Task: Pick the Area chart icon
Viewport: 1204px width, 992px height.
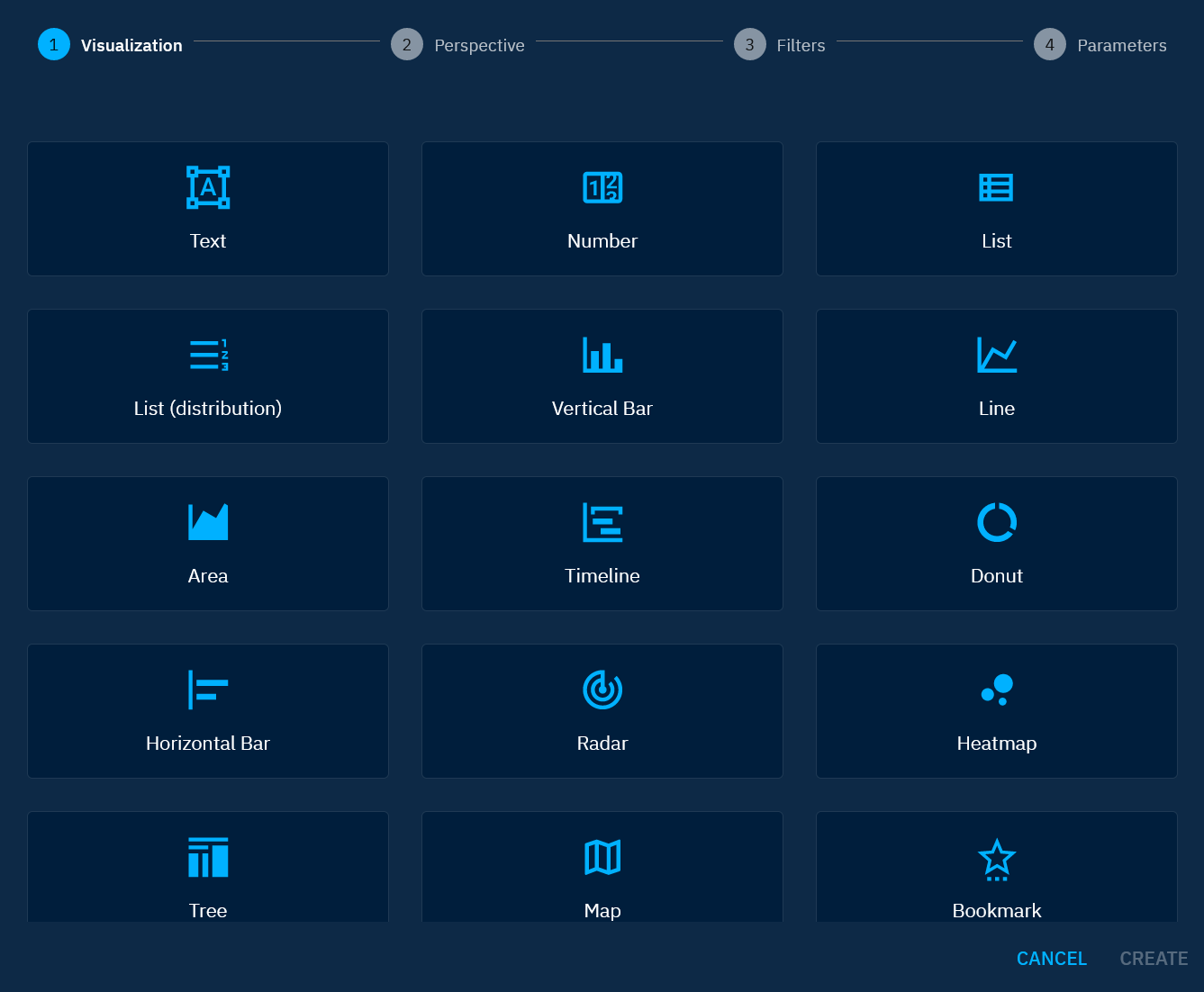Action: 208,522
